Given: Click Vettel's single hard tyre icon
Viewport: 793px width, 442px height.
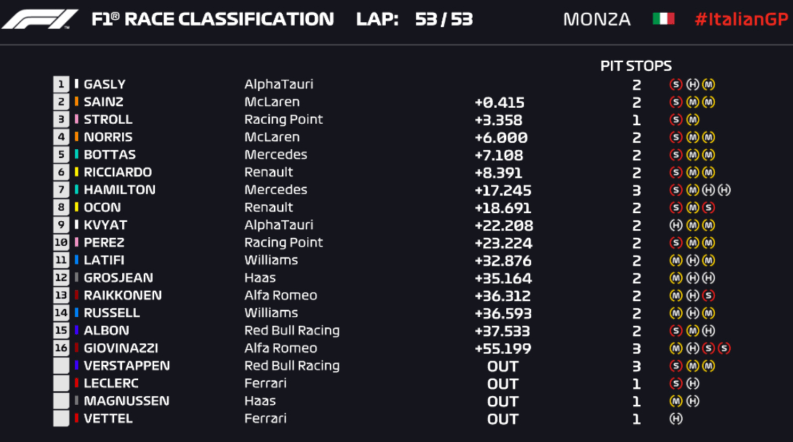Looking at the screenshot, I should click(676, 418).
